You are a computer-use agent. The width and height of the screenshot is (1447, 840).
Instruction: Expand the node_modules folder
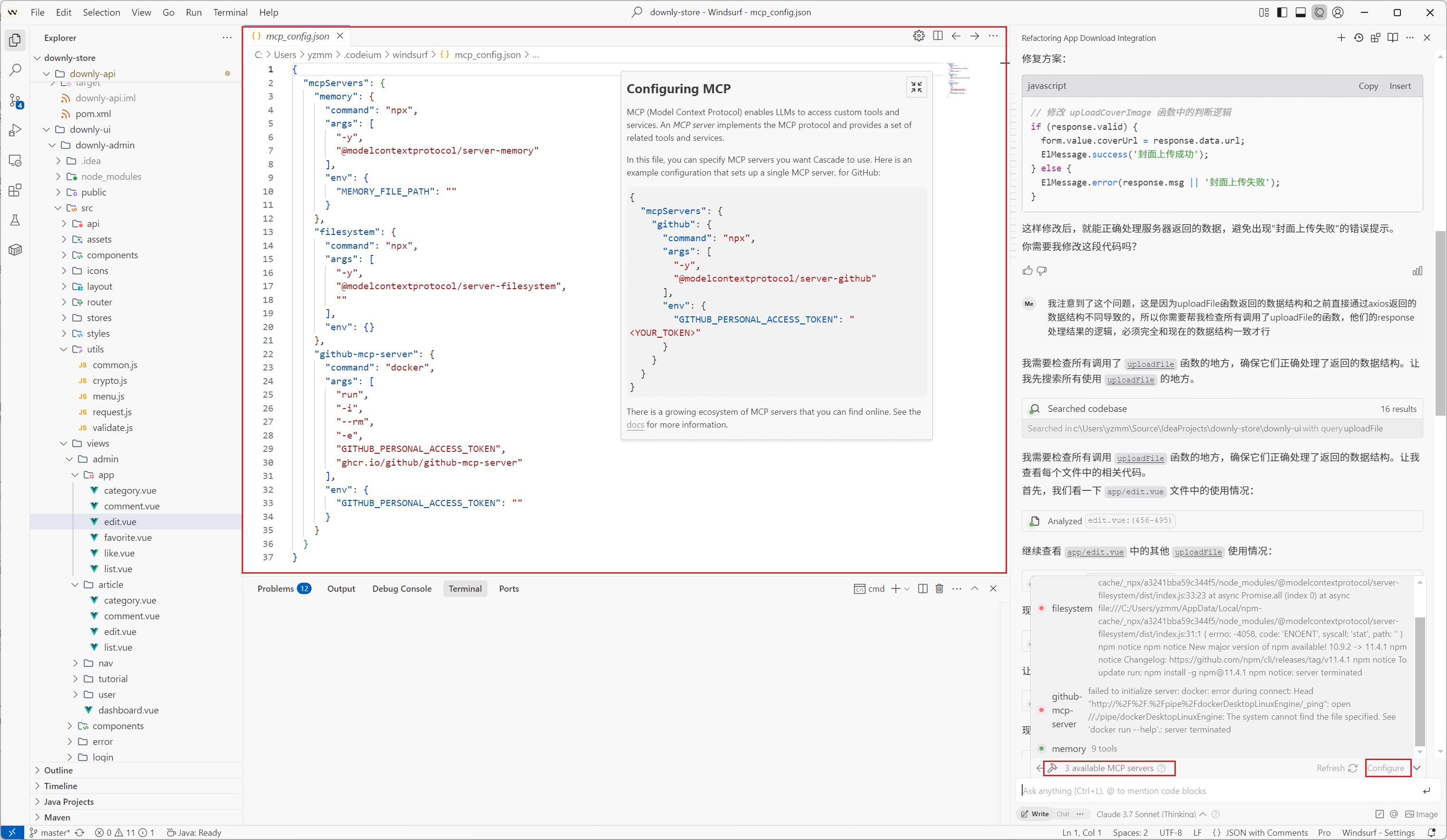59,176
